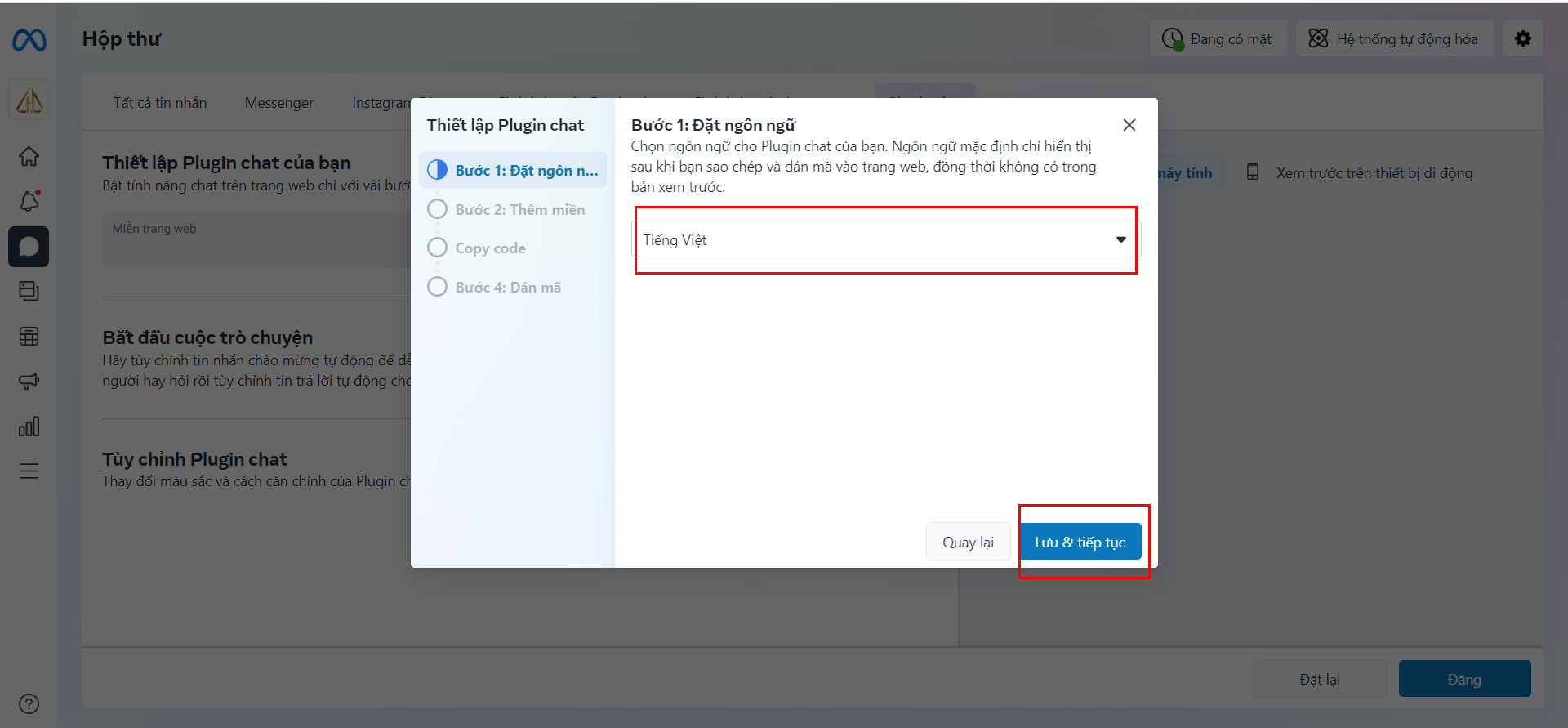Open the megaphone Ads icon

[x=29, y=382]
